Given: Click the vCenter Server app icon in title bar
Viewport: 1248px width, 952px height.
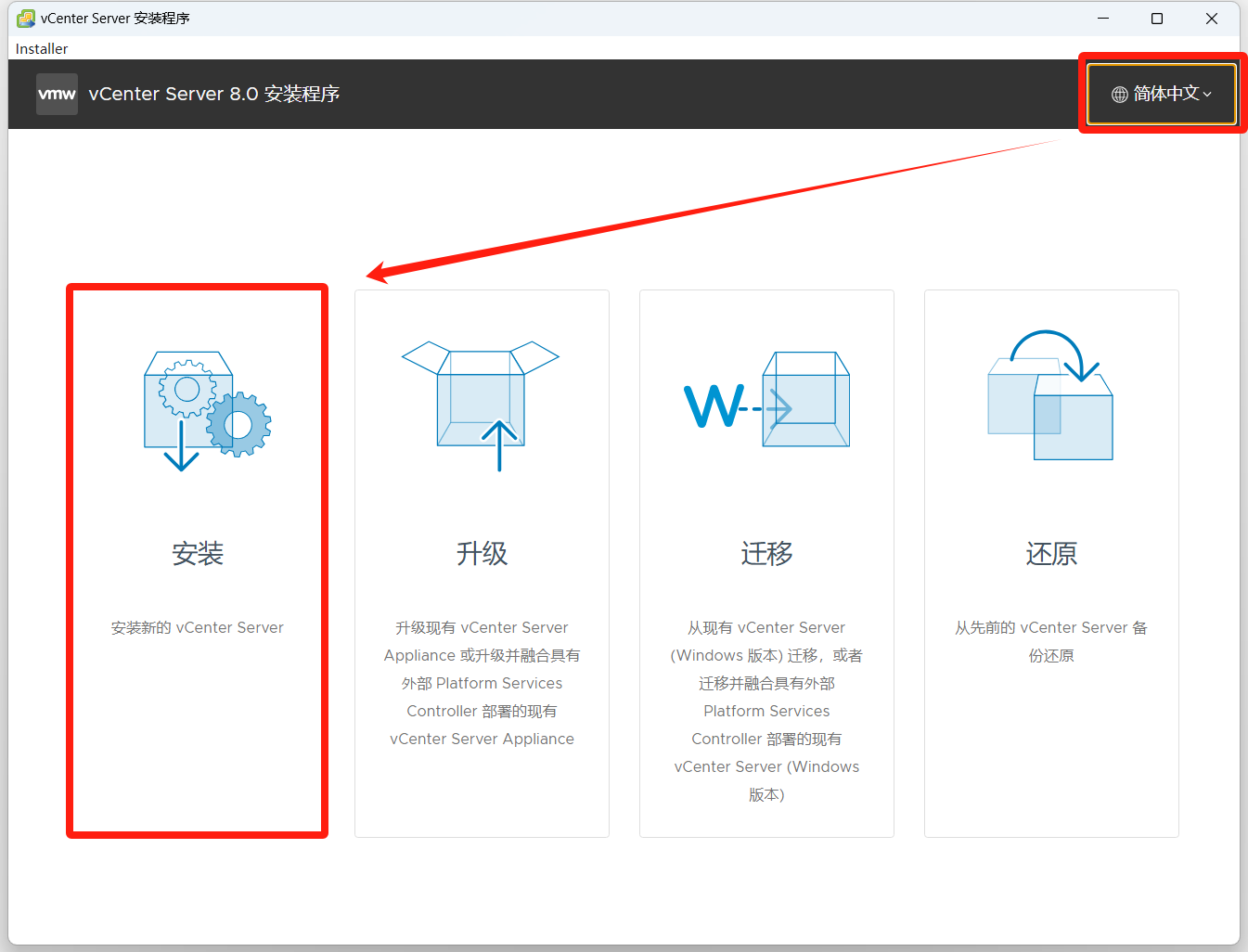Looking at the screenshot, I should click(26, 19).
